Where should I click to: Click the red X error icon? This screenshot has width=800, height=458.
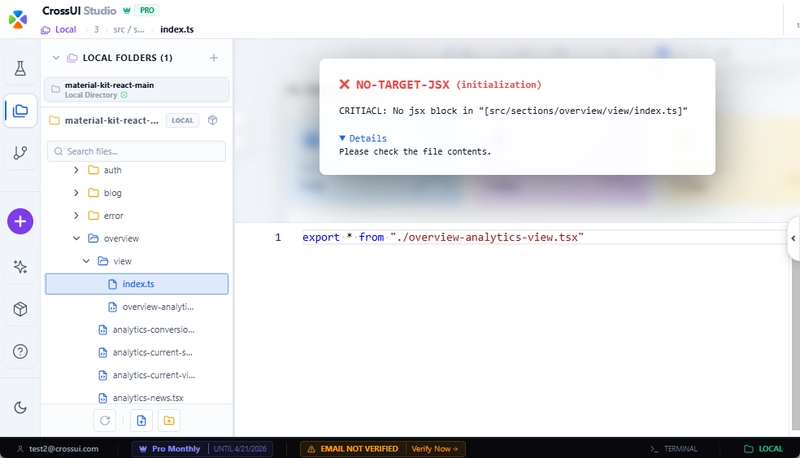(344, 84)
